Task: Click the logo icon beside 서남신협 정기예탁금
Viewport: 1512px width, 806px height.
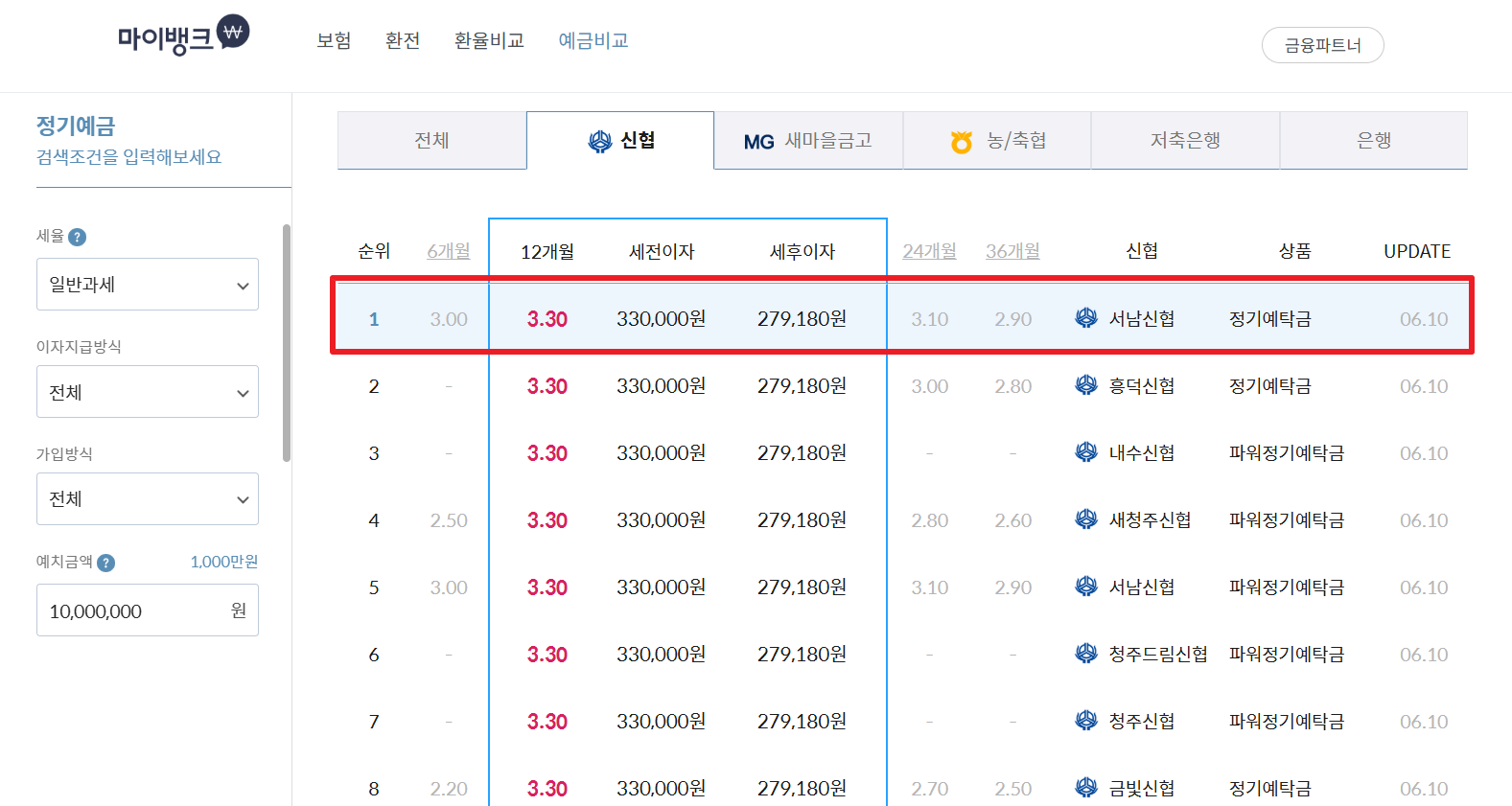Action: click(x=1086, y=318)
